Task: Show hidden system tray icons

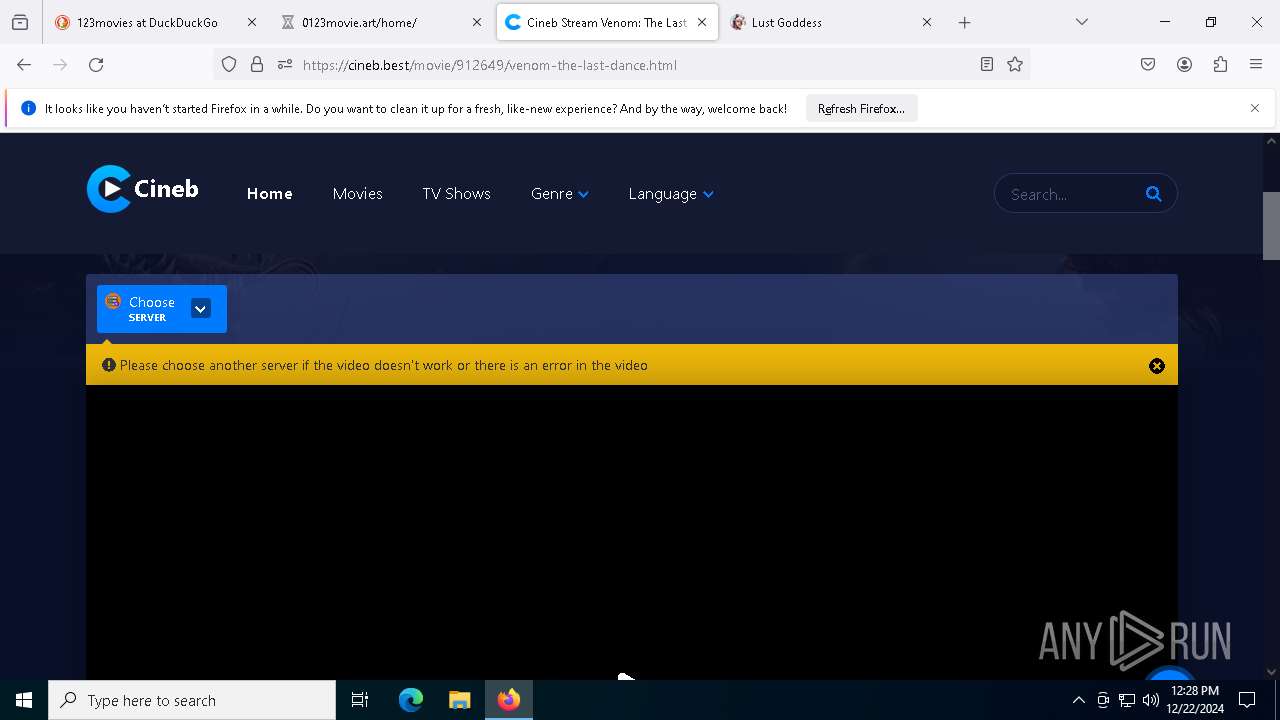Action: pyautogui.click(x=1078, y=700)
